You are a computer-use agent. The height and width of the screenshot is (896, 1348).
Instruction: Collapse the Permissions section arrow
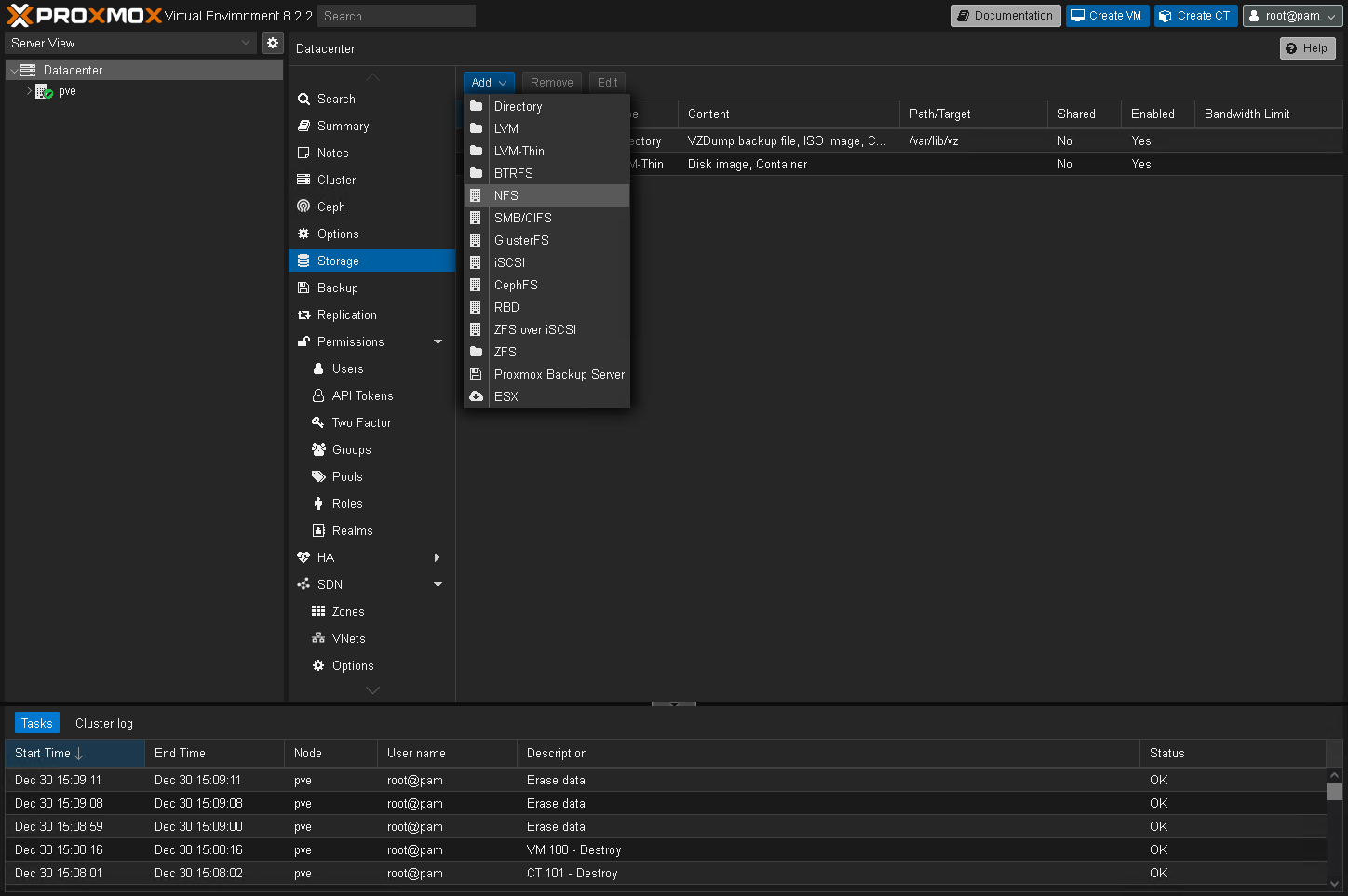click(x=438, y=341)
